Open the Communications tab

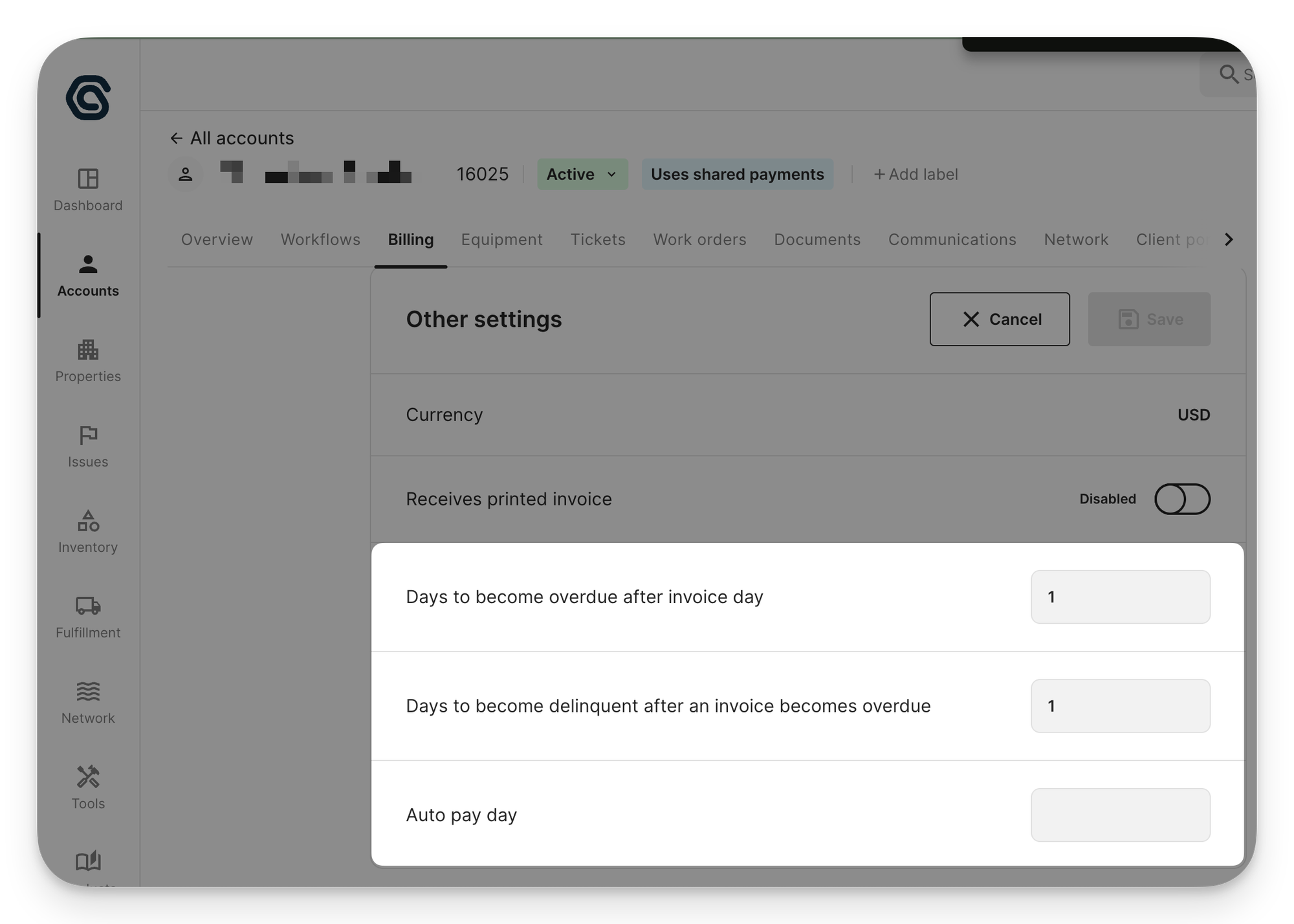[952, 239]
